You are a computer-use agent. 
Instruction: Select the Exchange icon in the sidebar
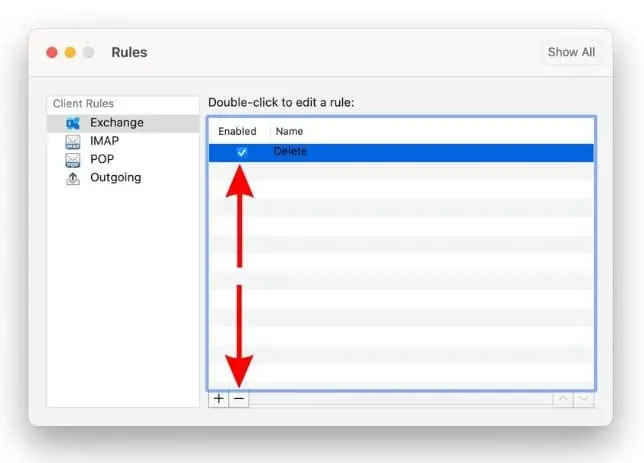click(x=72, y=123)
